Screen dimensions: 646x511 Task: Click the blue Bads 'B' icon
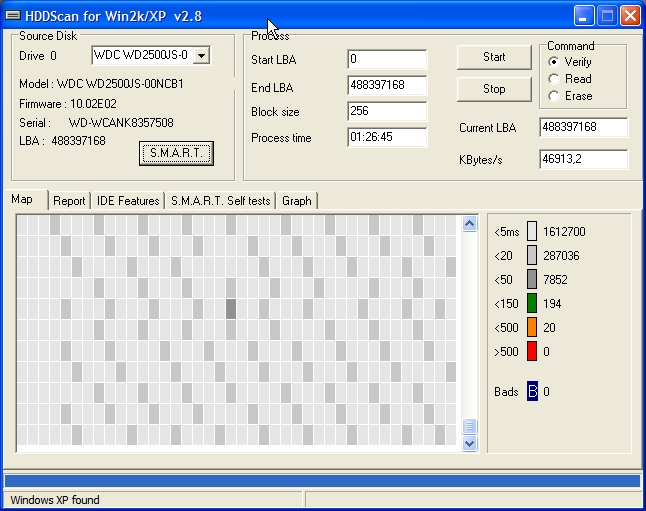coord(532,391)
